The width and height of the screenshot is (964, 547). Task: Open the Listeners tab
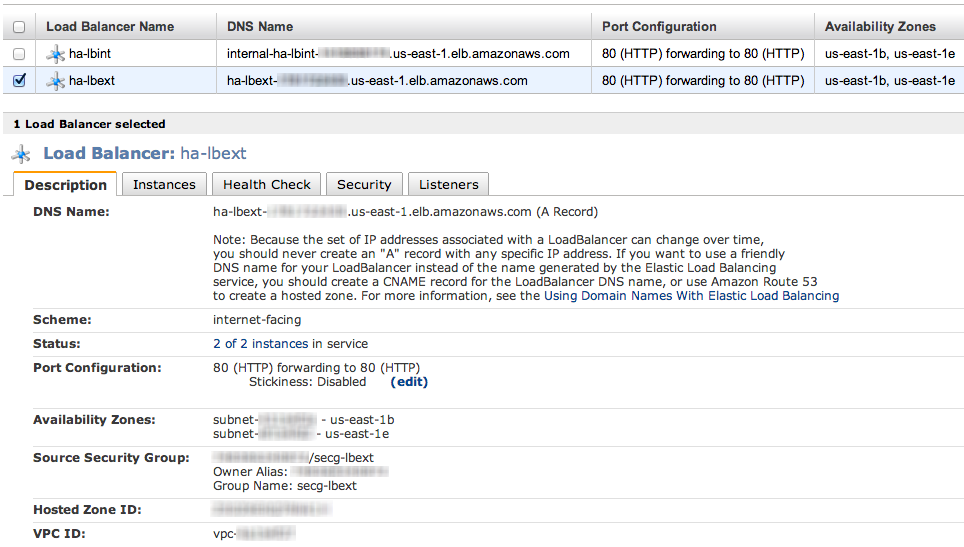(448, 184)
